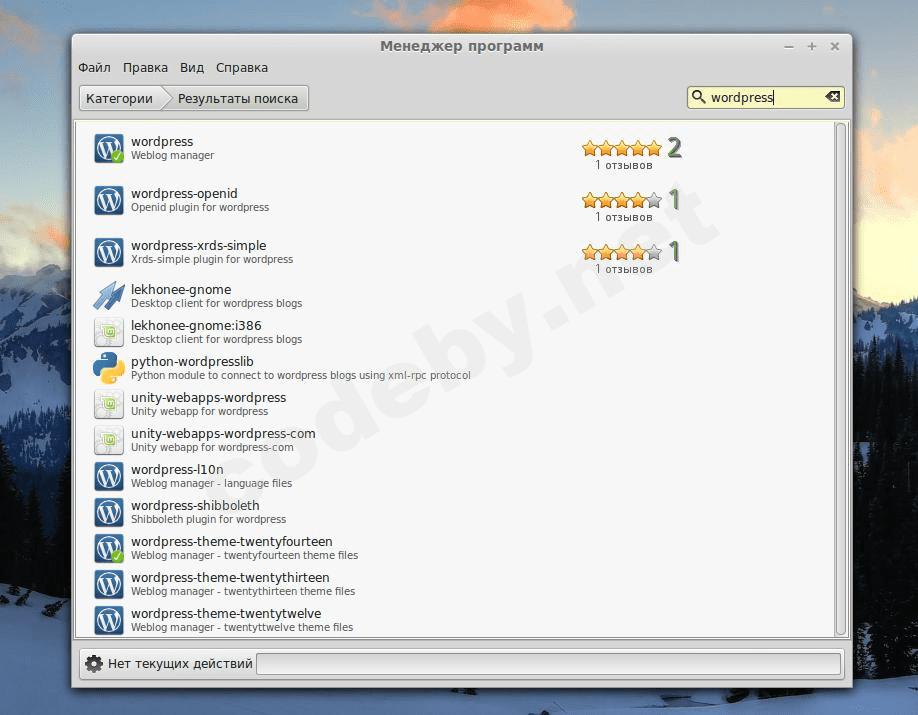Maximize the Менеджер программ window

click(812, 46)
